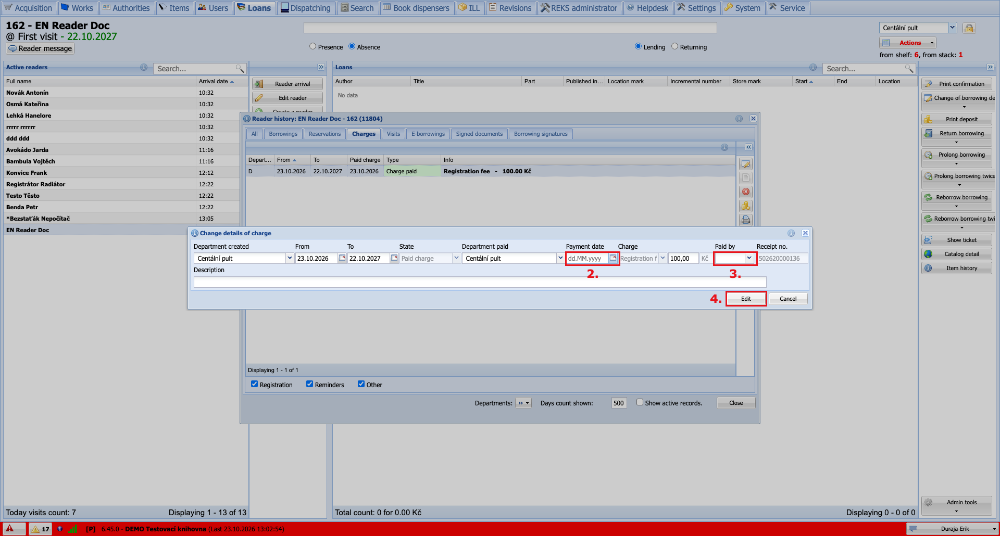This screenshot has height=536, width=1000.
Task: Collapse the Reader history side toolbar
Action: coord(748,147)
